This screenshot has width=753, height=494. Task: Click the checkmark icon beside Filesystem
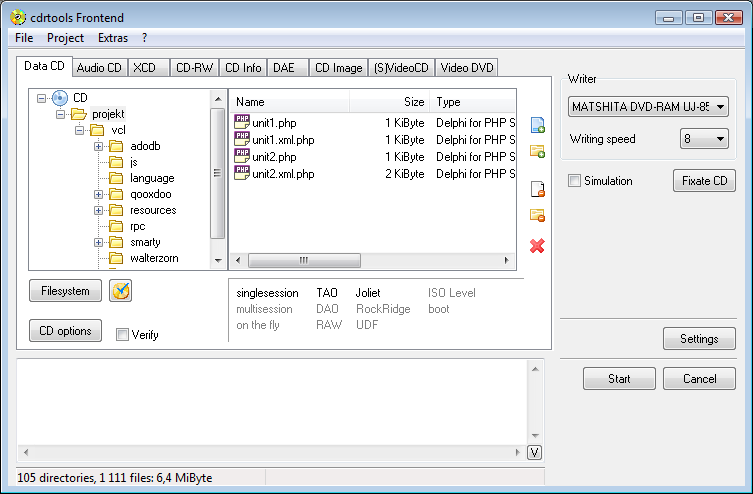point(121,291)
